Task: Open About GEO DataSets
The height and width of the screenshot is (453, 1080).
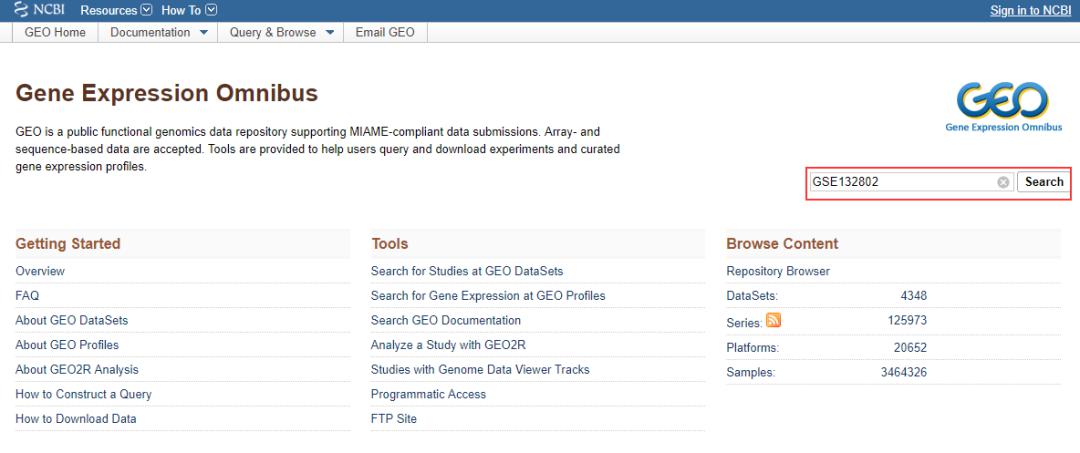Action: (x=72, y=320)
